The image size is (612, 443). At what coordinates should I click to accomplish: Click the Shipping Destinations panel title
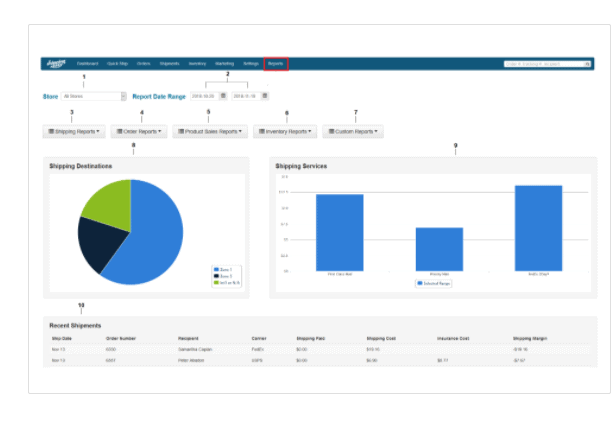pos(80,166)
